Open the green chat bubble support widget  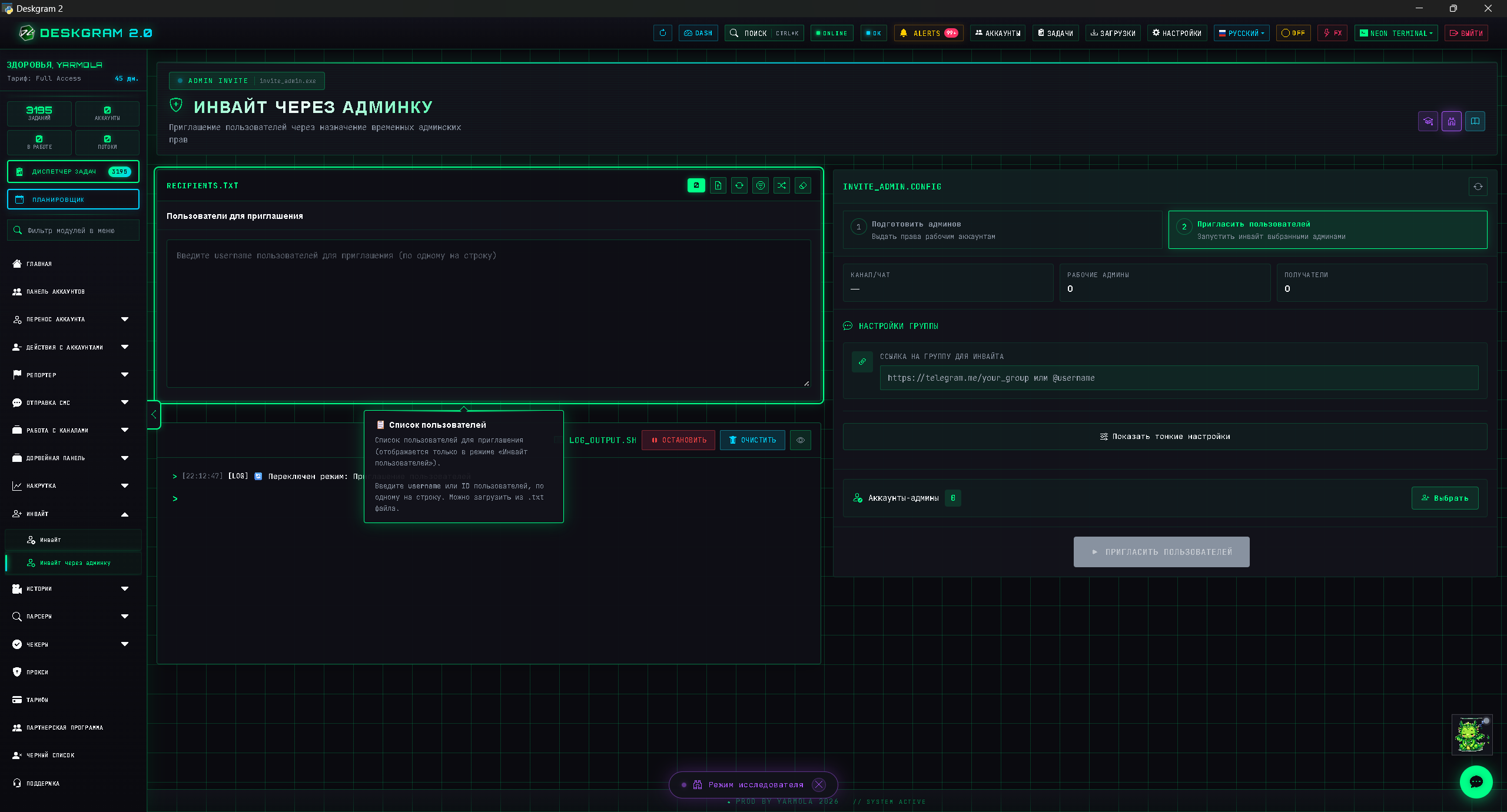pos(1476,781)
